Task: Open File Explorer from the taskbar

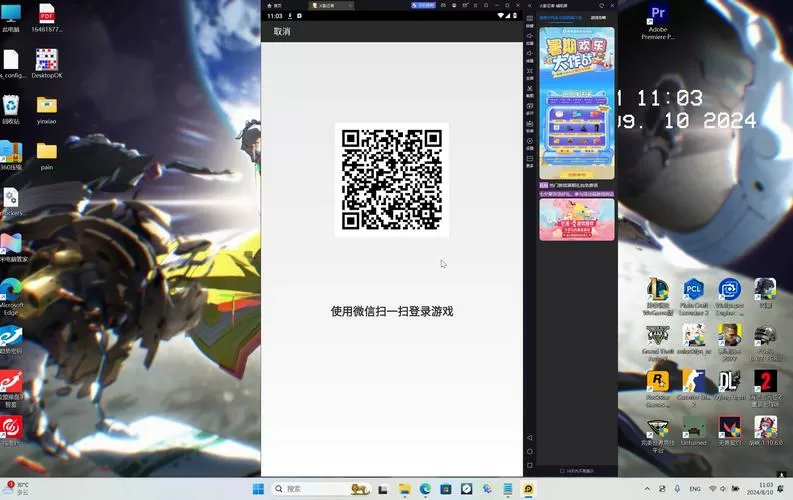Action: [x=404, y=489]
